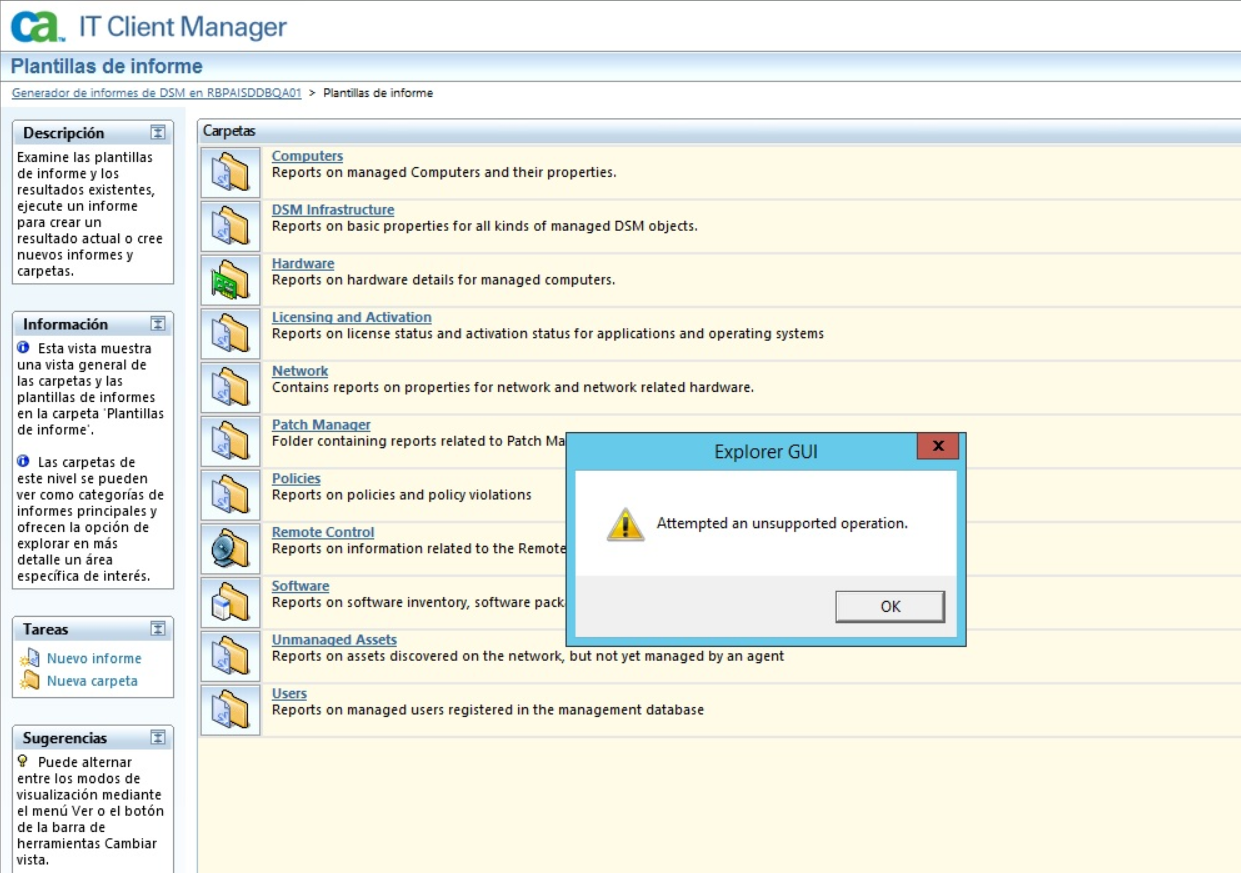Open the green Hardware folder icon
This screenshot has height=873, width=1241.
coord(230,277)
